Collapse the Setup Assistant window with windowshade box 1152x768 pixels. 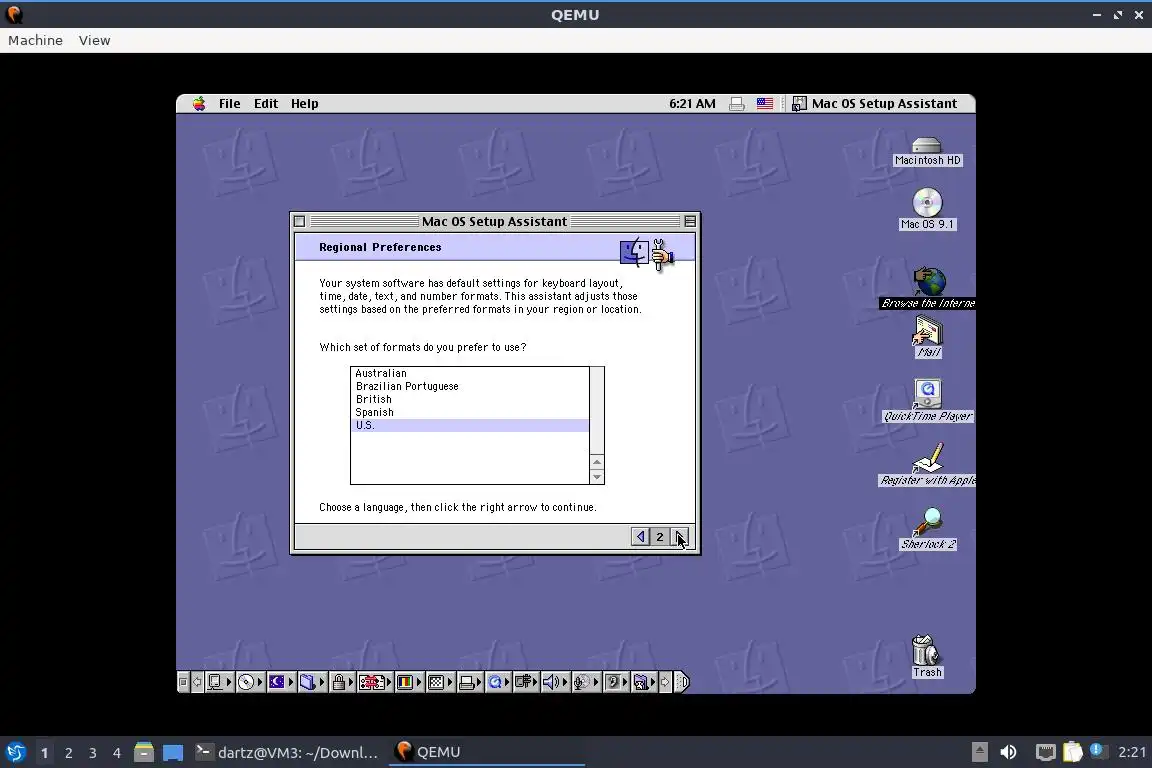click(x=690, y=221)
